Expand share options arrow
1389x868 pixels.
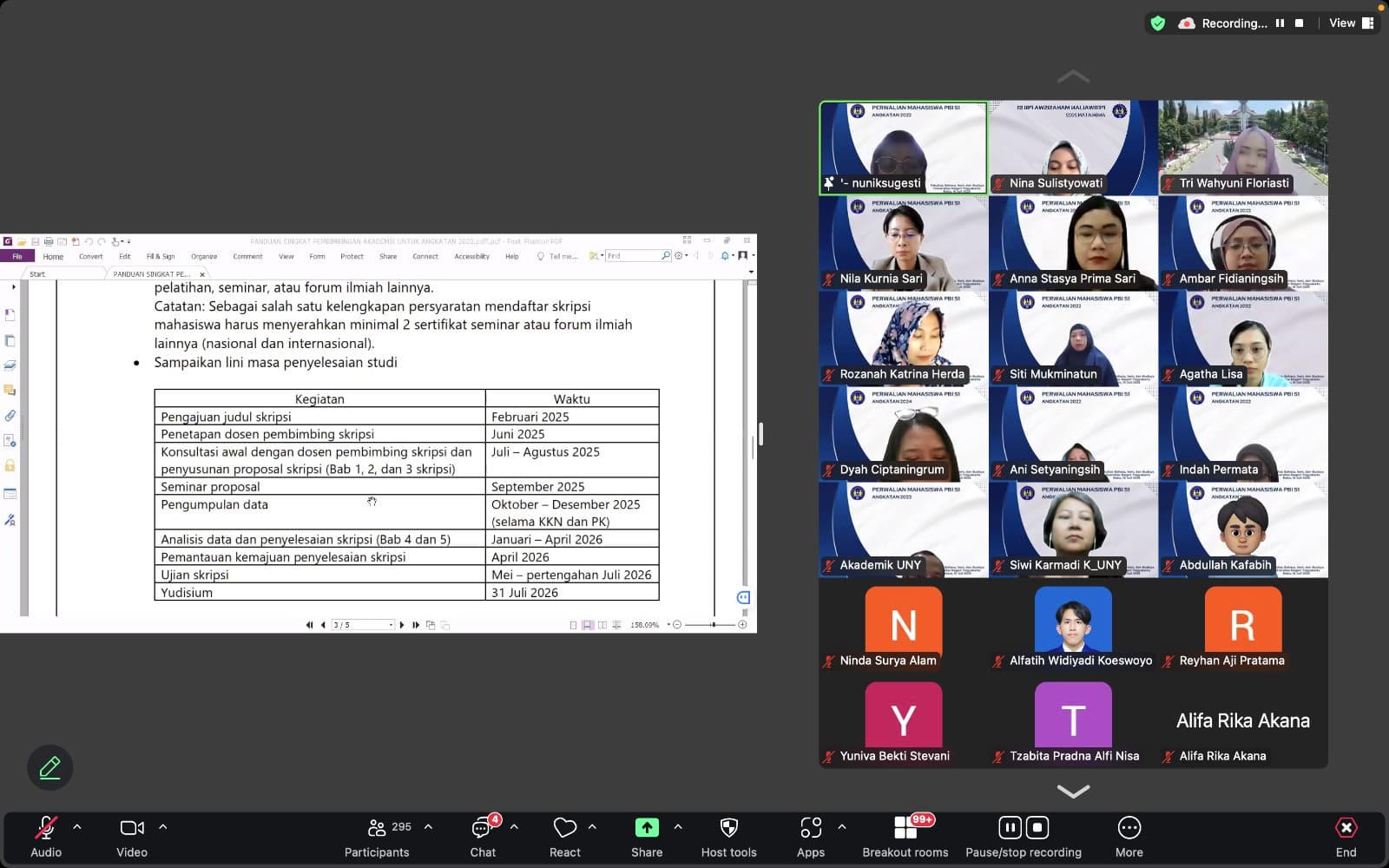coord(678,827)
